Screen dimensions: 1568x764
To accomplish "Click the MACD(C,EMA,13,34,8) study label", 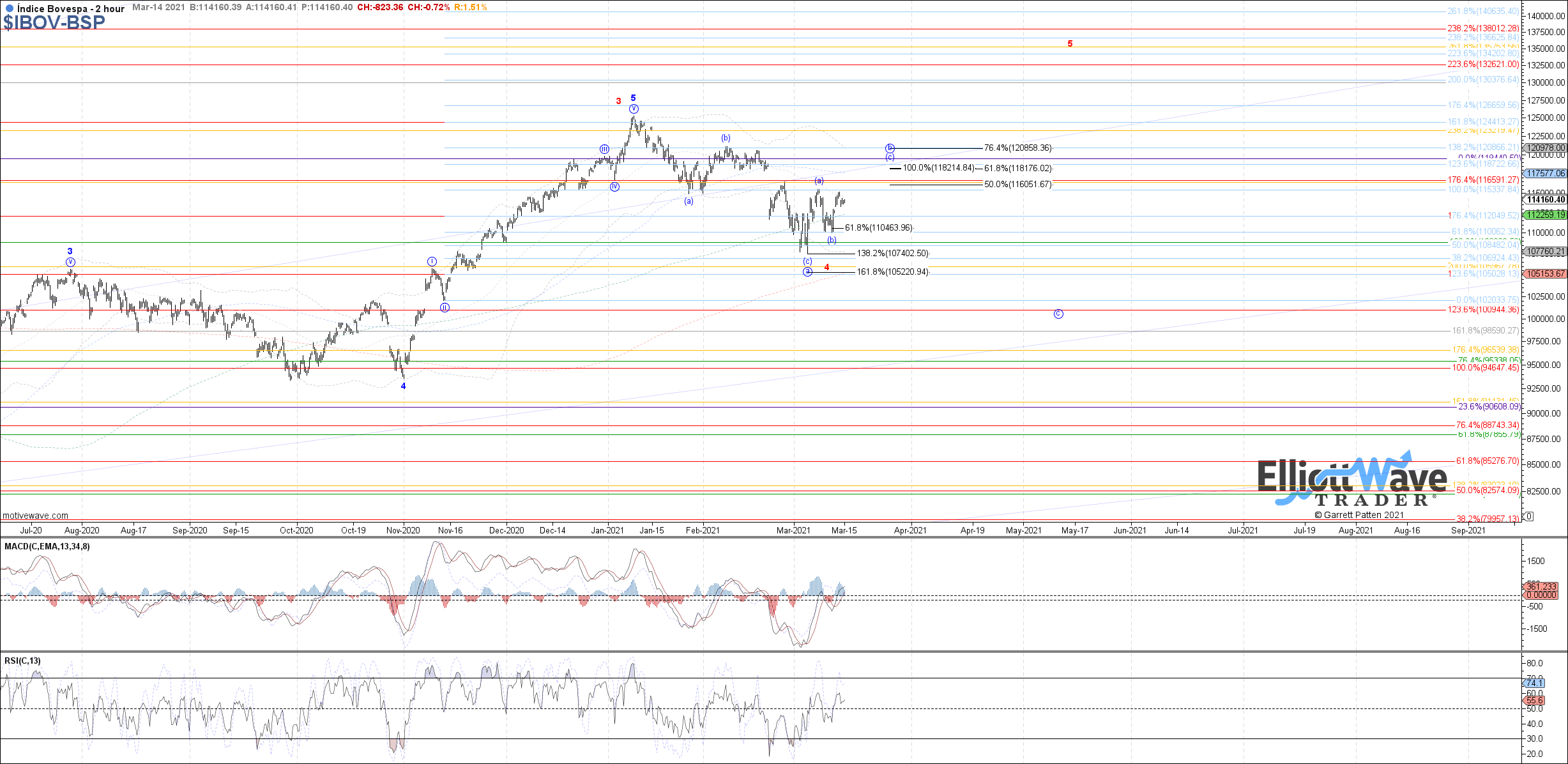I will [x=47, y=546].
